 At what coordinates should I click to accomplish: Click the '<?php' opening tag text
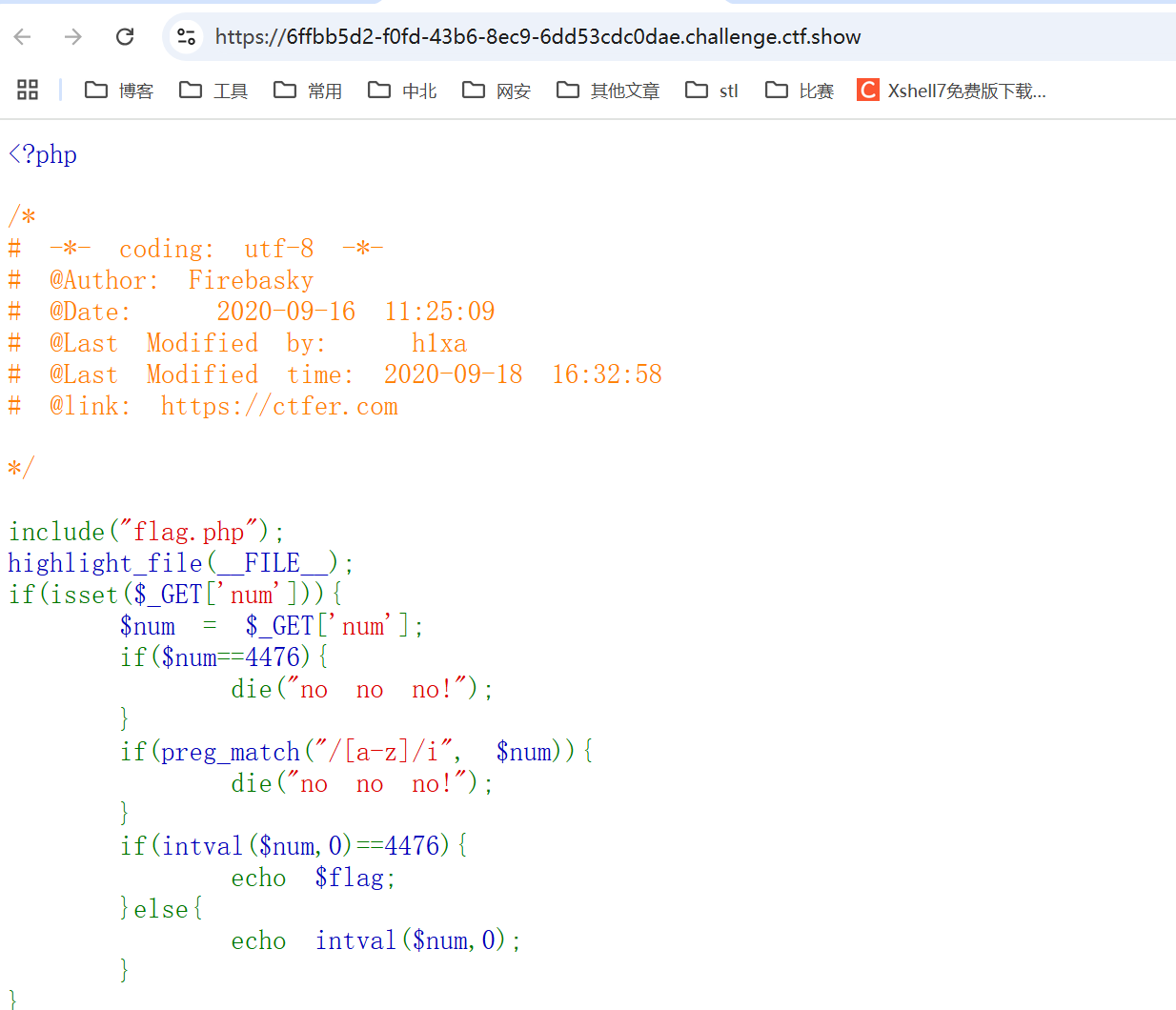[43, 154]
